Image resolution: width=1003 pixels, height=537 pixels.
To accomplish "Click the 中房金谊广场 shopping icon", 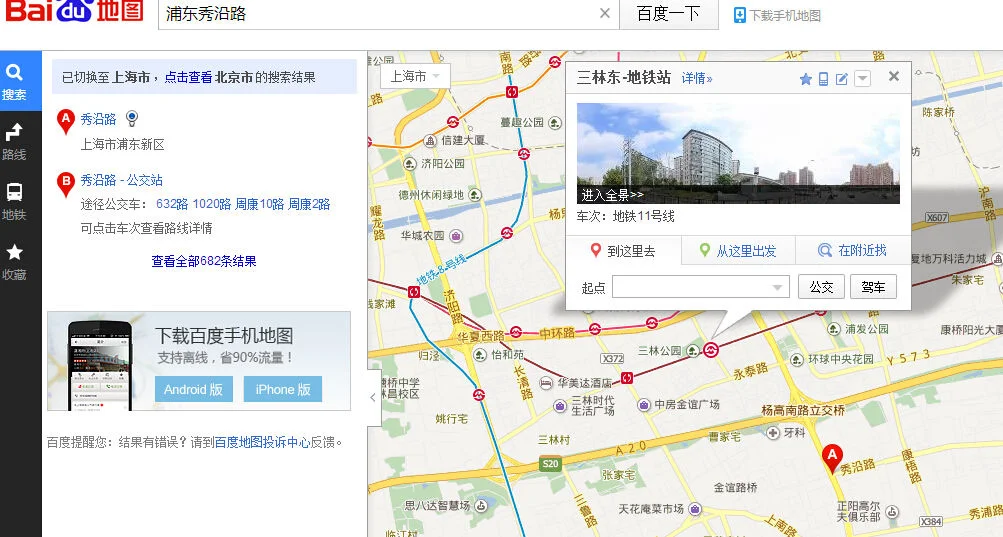I will tap(644, 405).
